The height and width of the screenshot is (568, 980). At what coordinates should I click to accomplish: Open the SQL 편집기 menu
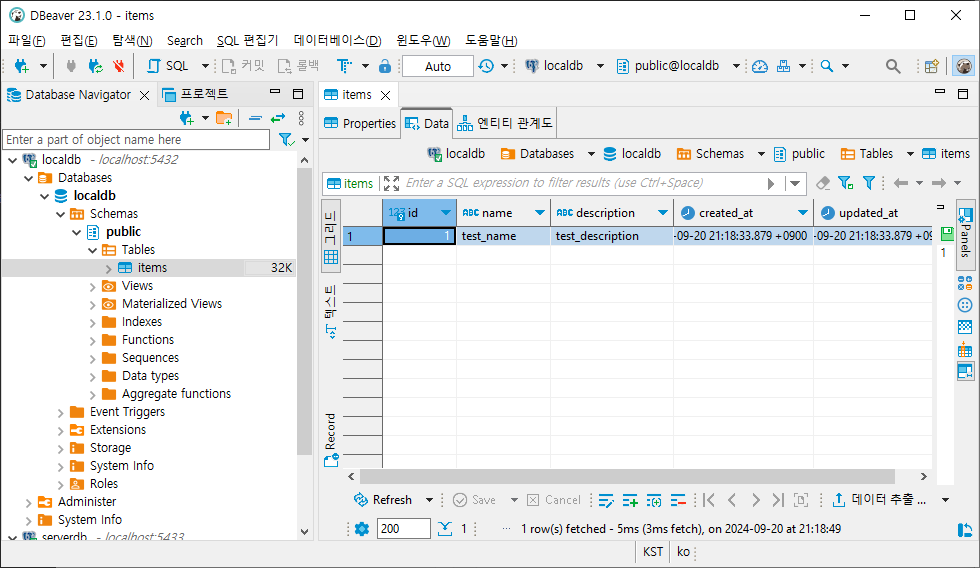coord(247,41)
